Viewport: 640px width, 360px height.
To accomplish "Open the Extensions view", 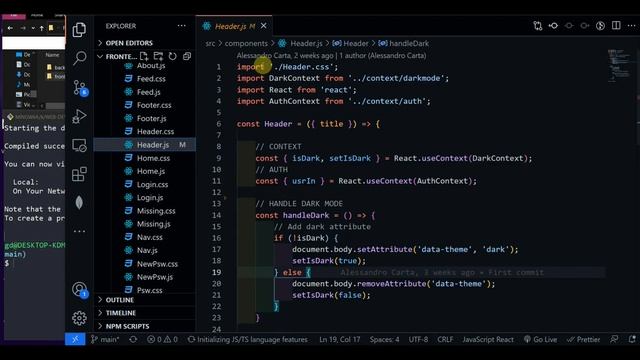I will pos(79,174).
